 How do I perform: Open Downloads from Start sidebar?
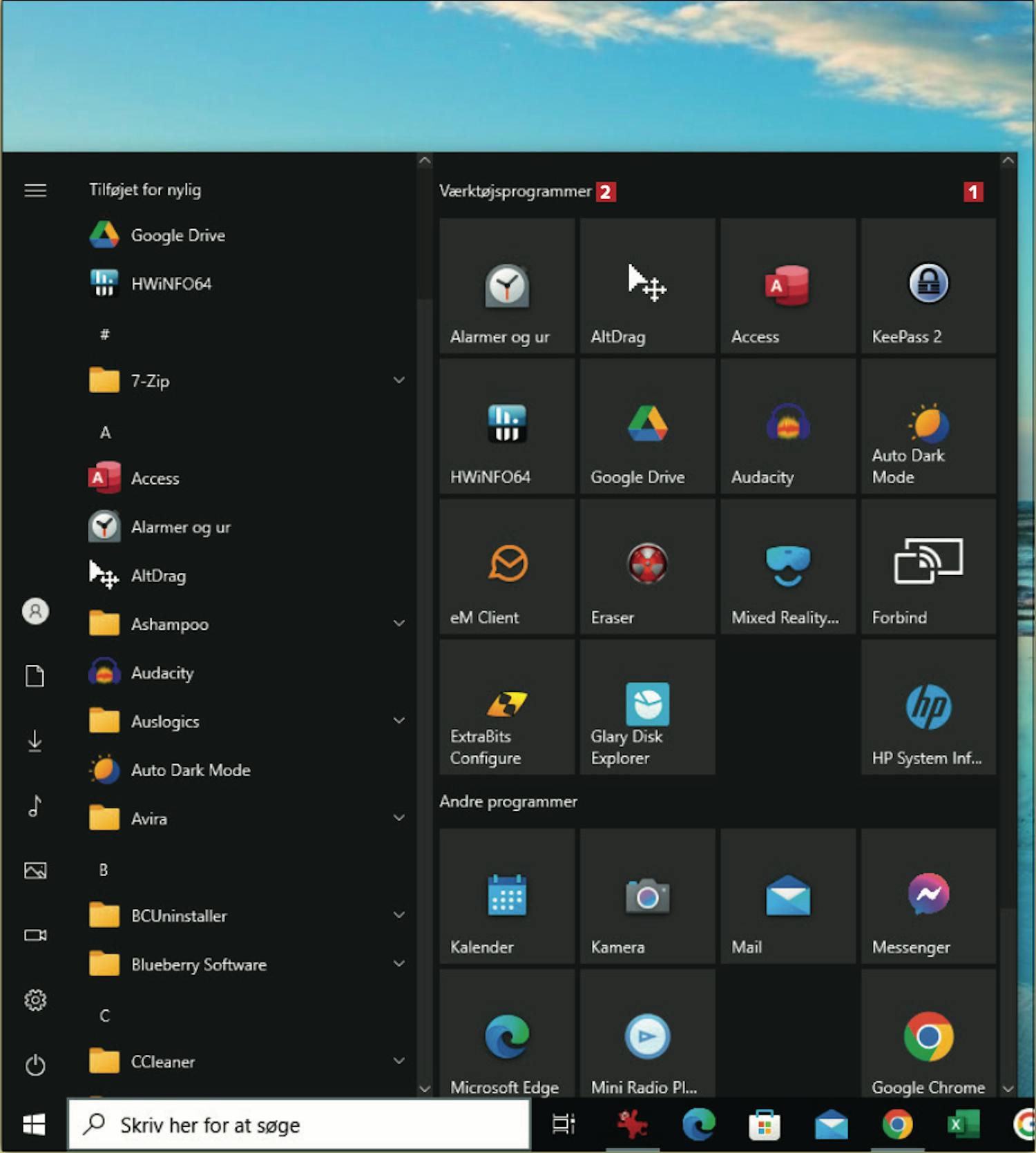pyautogui.click(x=35, y=741)
